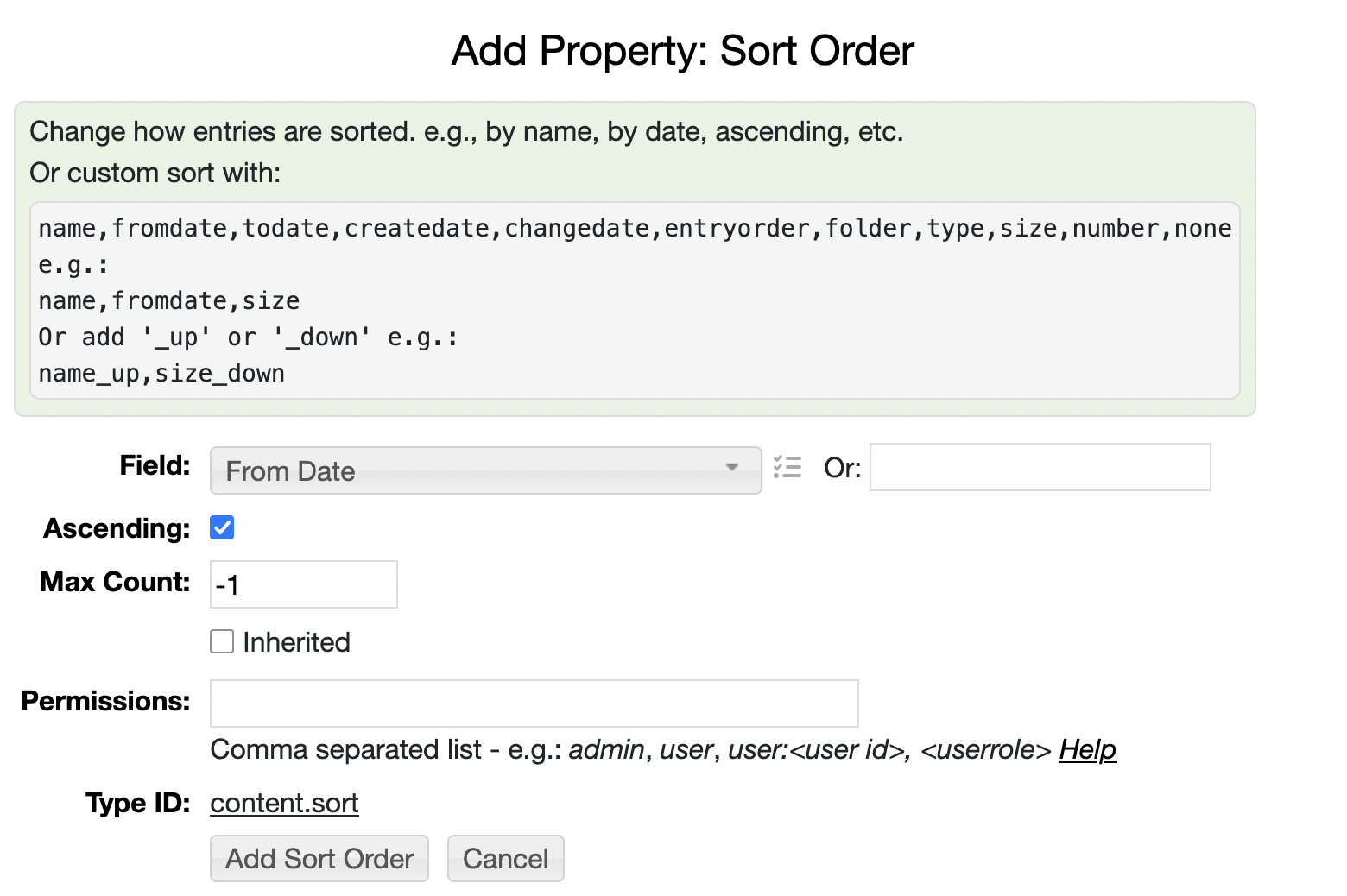Click the Or: custom sort text field

1040,467
